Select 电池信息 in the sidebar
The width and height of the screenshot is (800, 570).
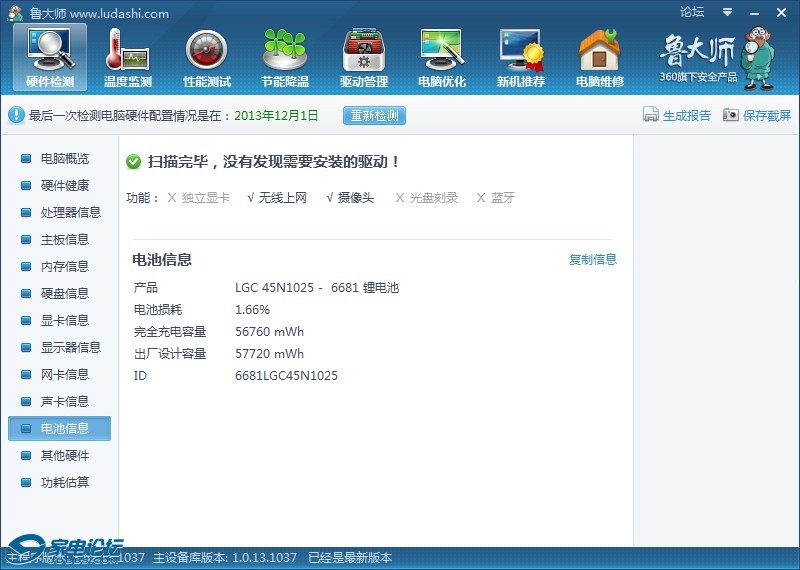click(x=59, y=429)
